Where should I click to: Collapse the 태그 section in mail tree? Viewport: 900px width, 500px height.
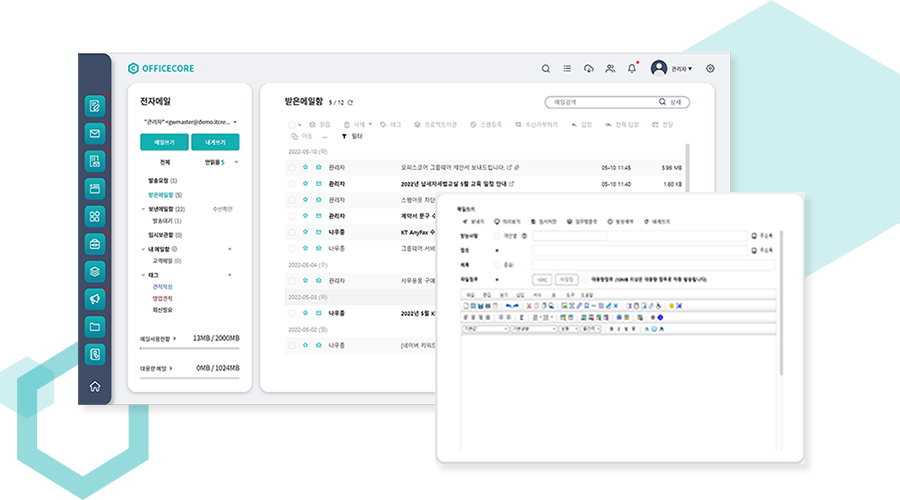coord(144,273)
